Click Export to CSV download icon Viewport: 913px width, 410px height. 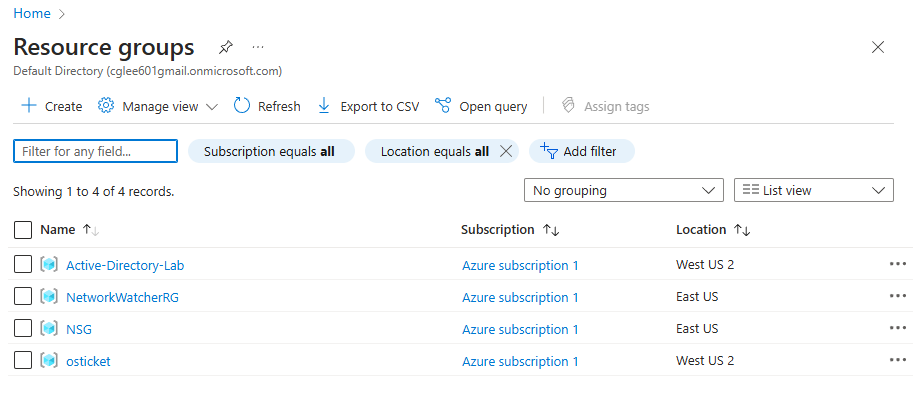coord(324,106)
